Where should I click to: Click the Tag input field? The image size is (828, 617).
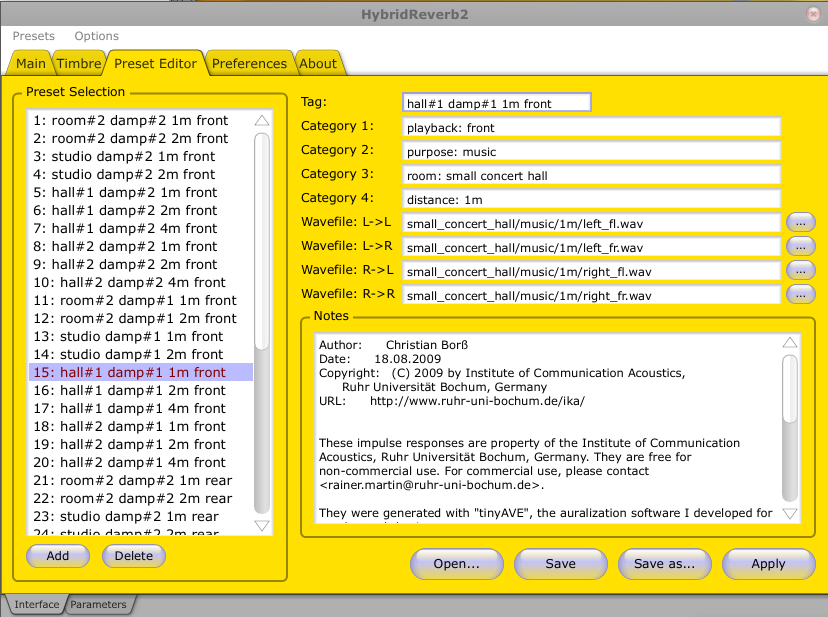pos(496,103)
